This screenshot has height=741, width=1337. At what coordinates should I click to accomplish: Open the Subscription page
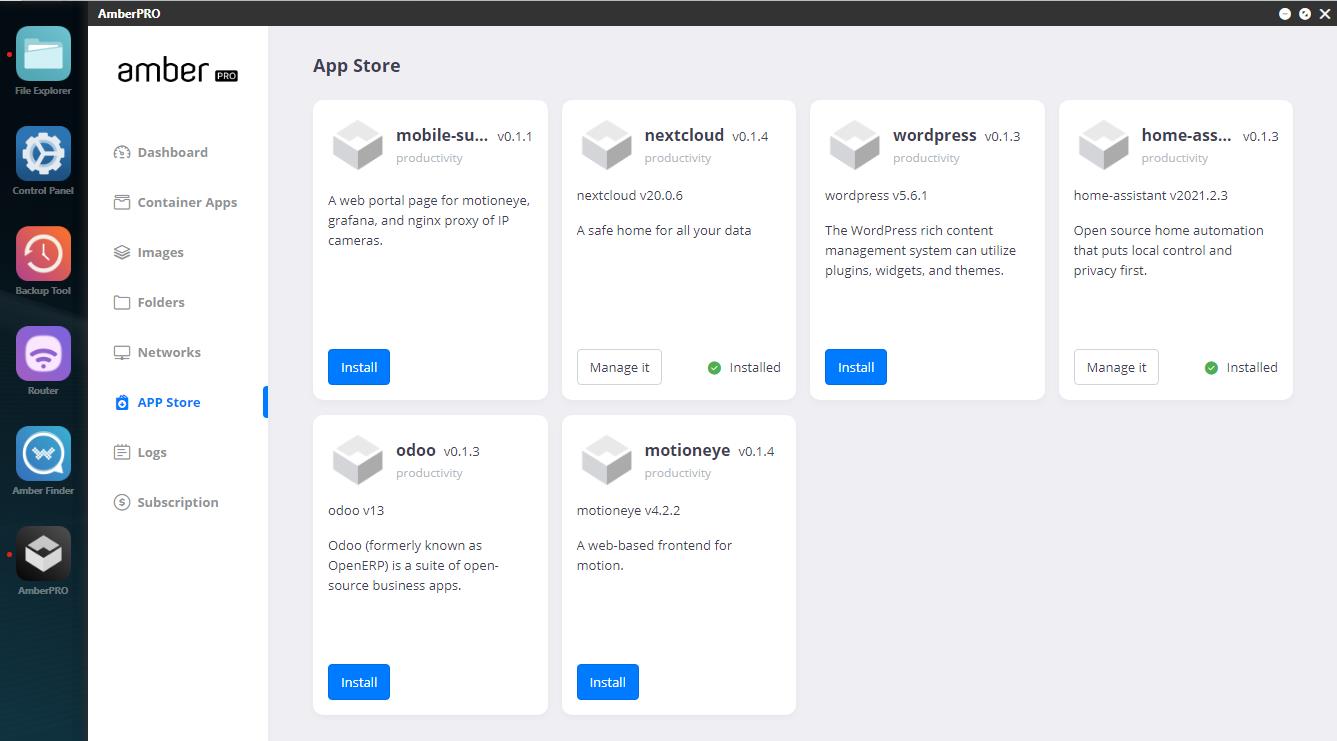177,502
